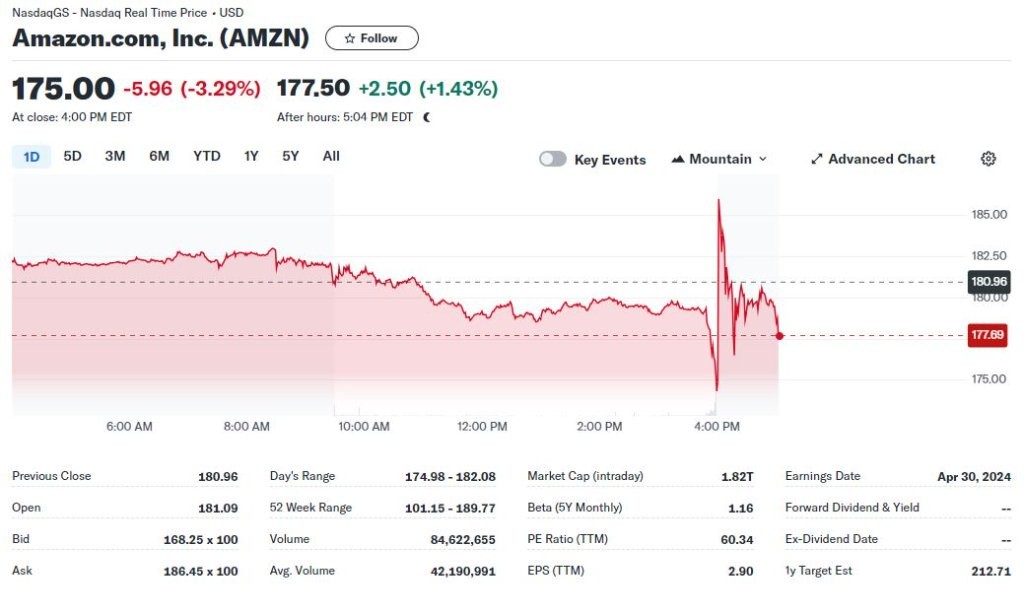Switch to the 5D range tab

click(72, 156)
